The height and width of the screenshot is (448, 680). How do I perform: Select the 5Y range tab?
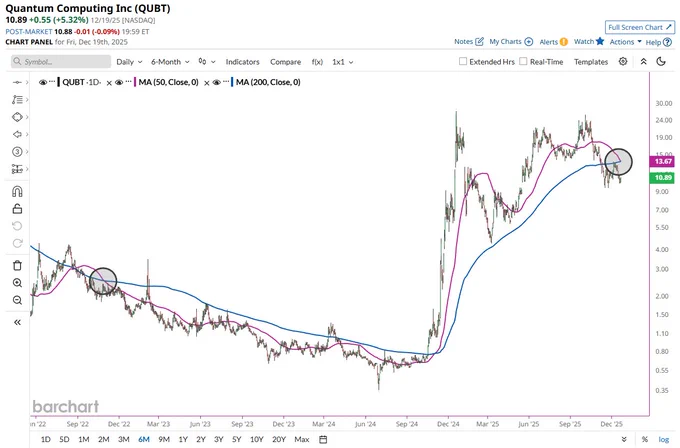(236, 439)
